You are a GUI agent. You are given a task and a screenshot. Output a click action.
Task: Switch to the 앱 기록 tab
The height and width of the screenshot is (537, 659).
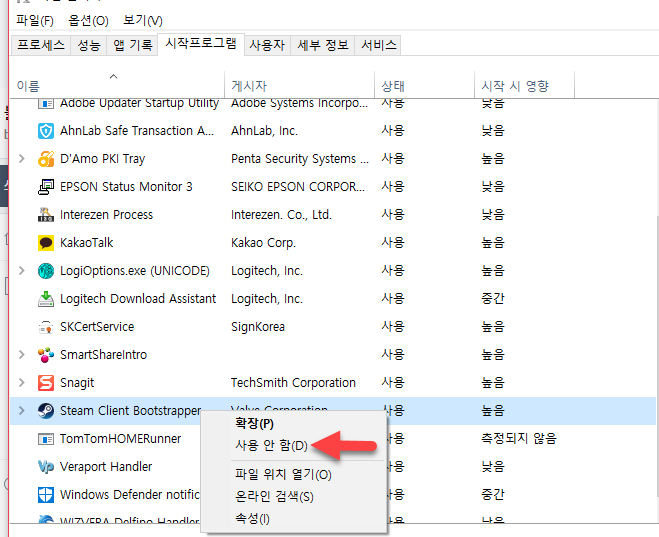(132, 45)
